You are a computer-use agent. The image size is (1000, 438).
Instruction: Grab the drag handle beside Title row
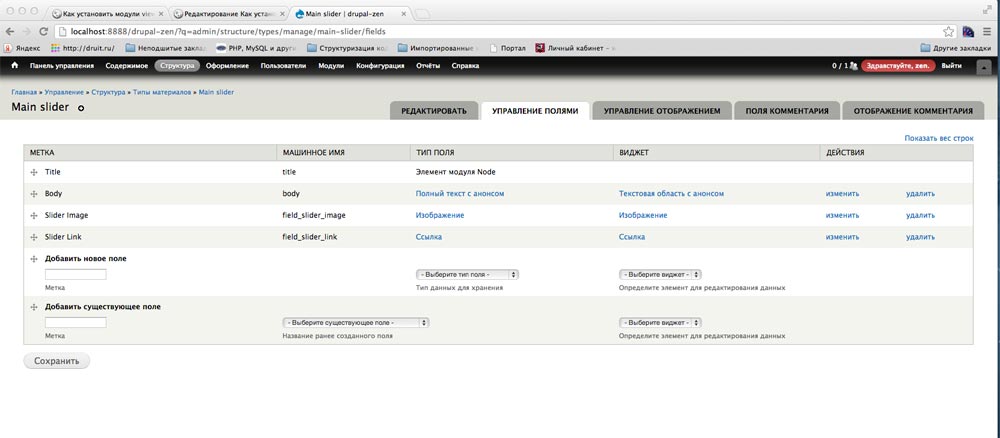35,172
